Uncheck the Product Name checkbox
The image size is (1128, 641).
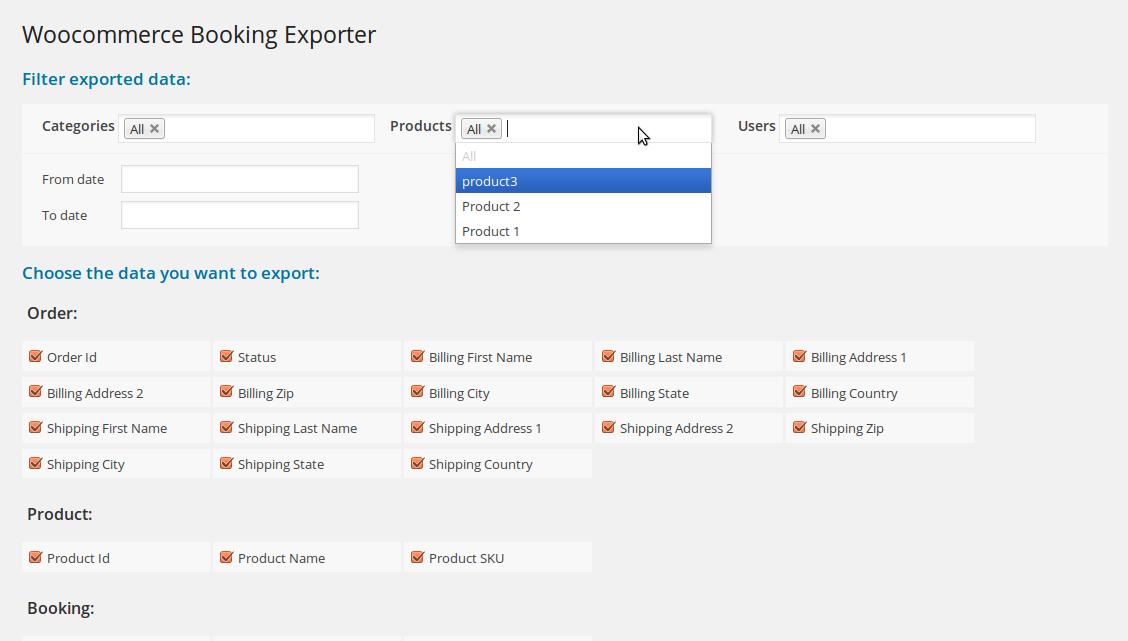(226, 557)
